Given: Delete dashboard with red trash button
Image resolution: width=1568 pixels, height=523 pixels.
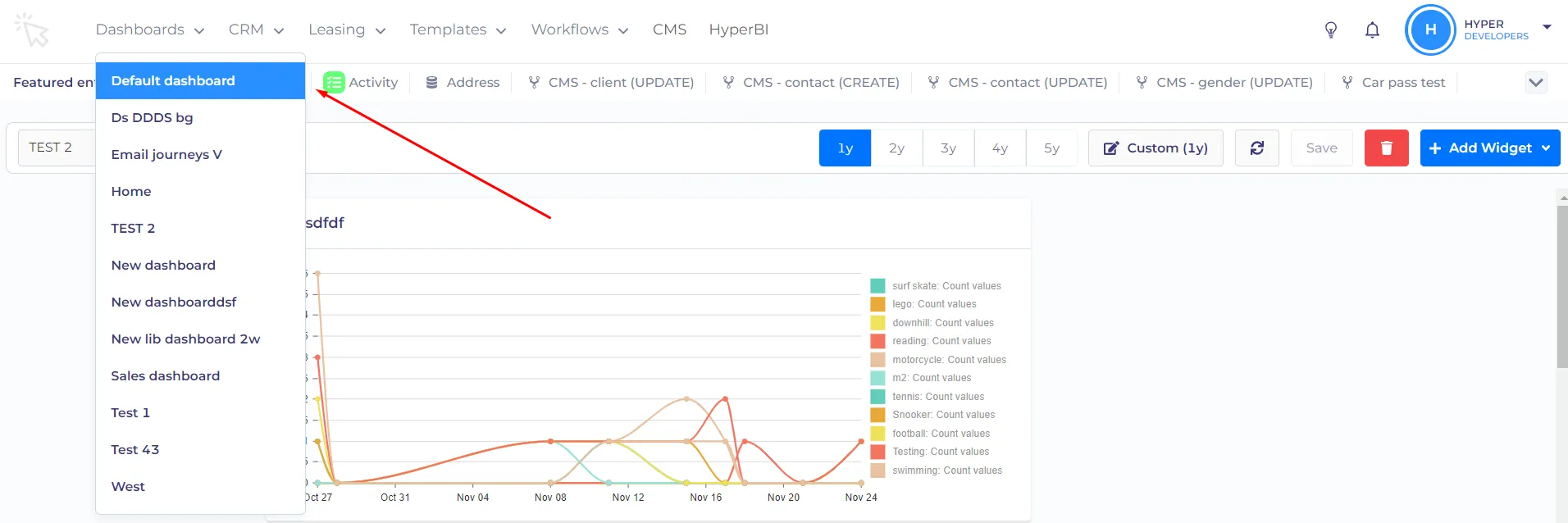Looking at the screenshot, I should pos(1387,148).
